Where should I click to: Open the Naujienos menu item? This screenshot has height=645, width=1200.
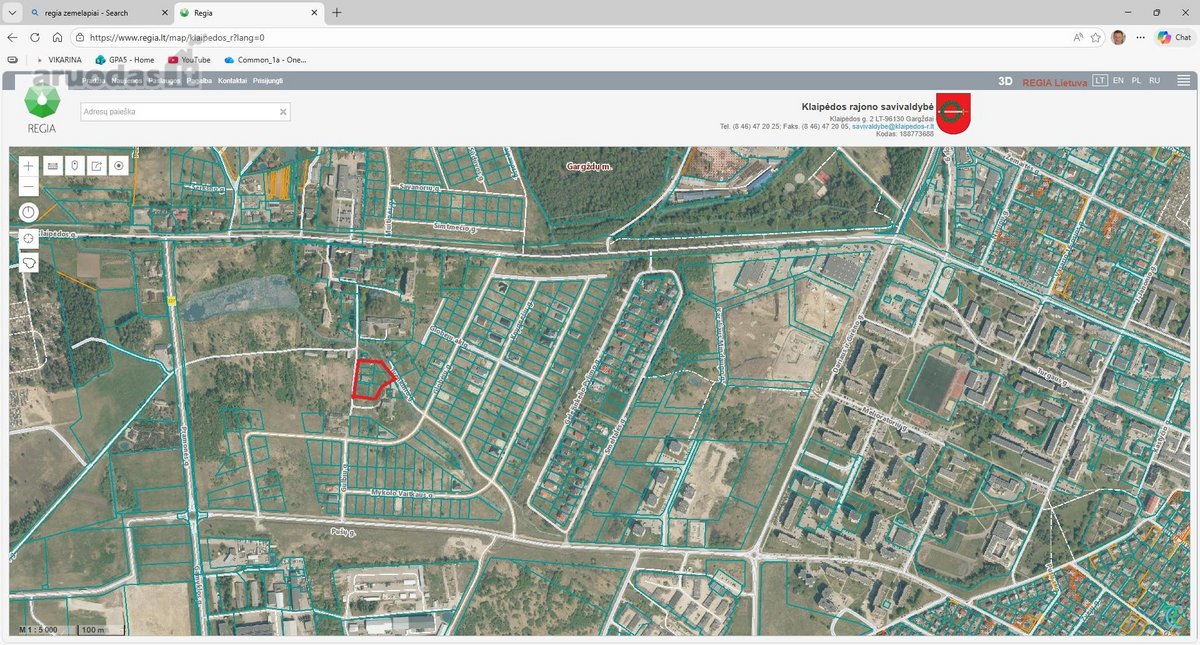click(127, 81)
